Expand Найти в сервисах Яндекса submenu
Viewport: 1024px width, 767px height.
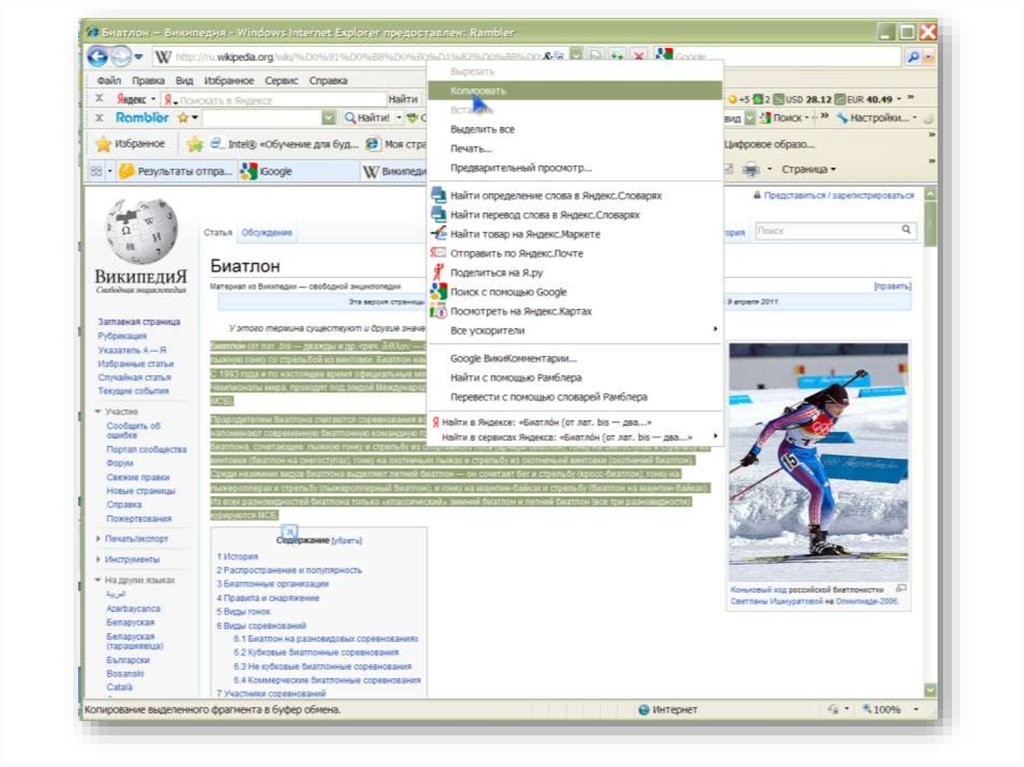click(575, 437)
